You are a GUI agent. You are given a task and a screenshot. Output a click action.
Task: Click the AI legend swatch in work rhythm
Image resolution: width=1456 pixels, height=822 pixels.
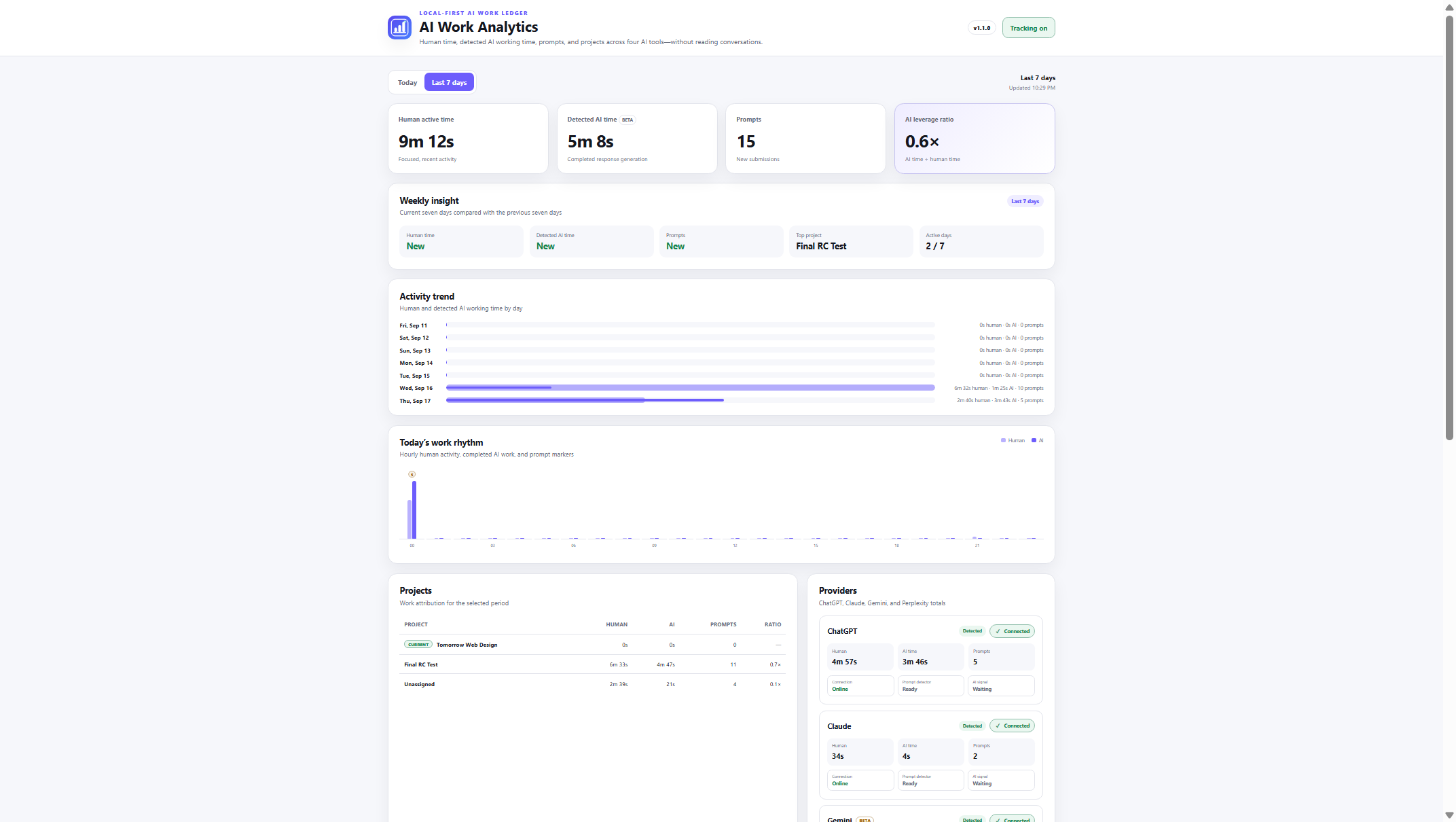1034,440
